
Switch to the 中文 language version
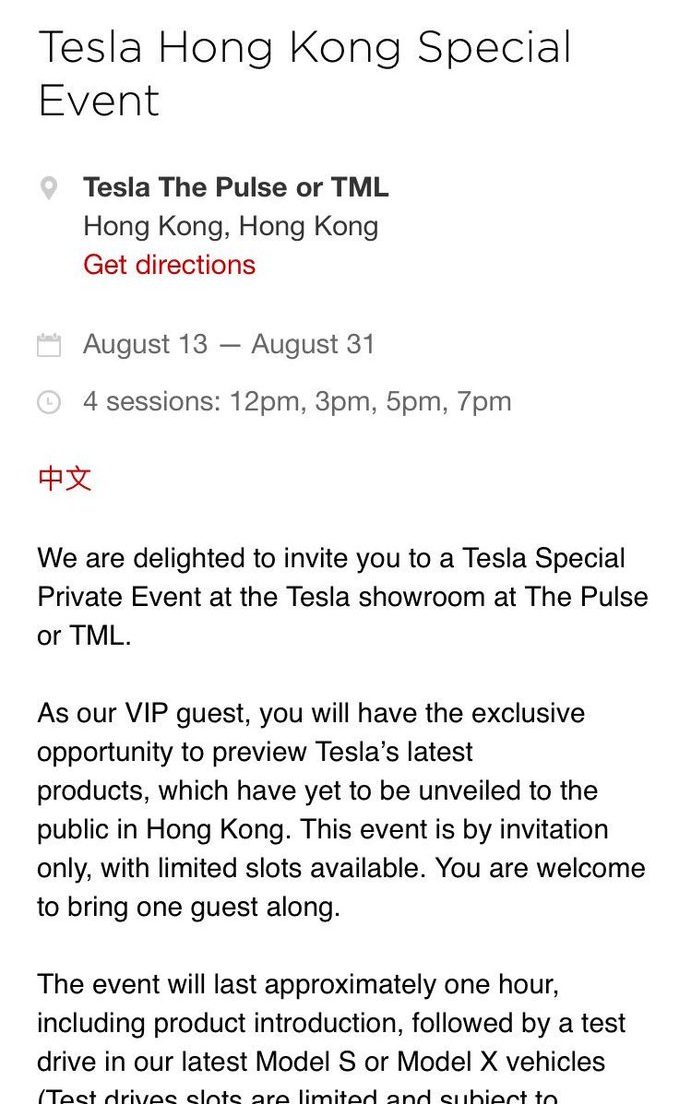click(x=64, y=478)
